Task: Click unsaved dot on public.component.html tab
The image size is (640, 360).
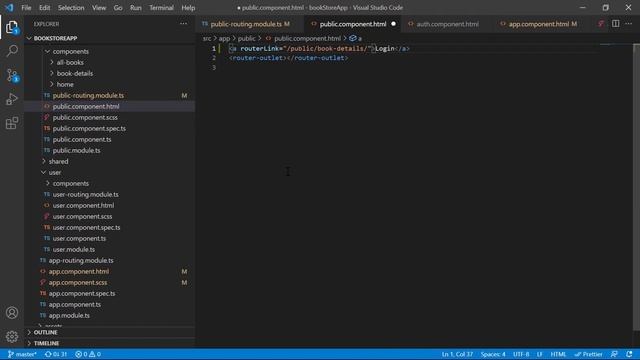Action: coord(393,24)
